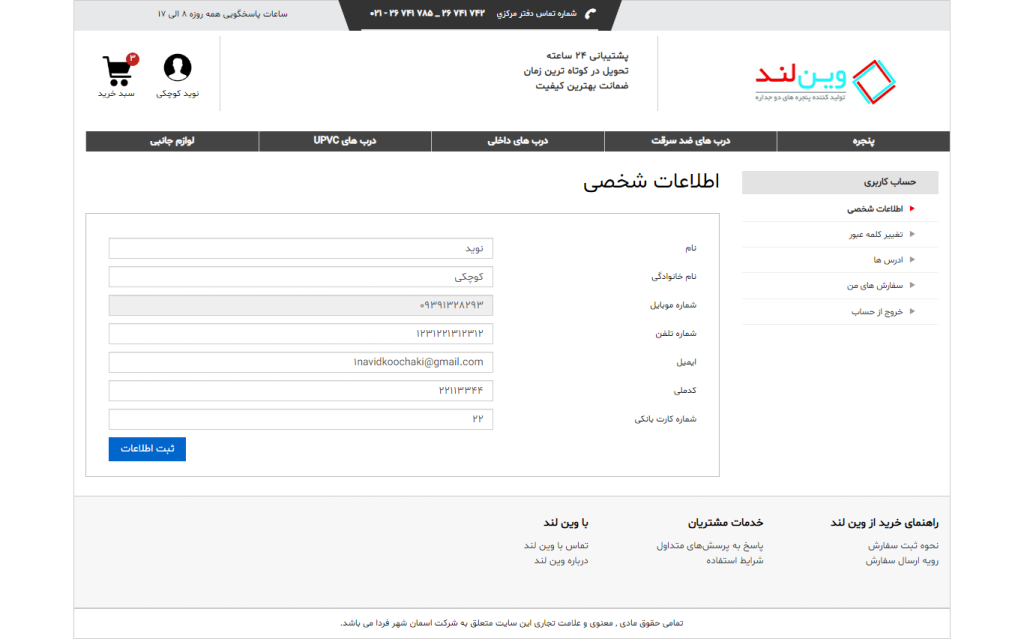Image resolution: width=1024 pixels, height=639 pixels.
Task: Open شرایط استفاده footer link
Action: click(x=735, y=561)
